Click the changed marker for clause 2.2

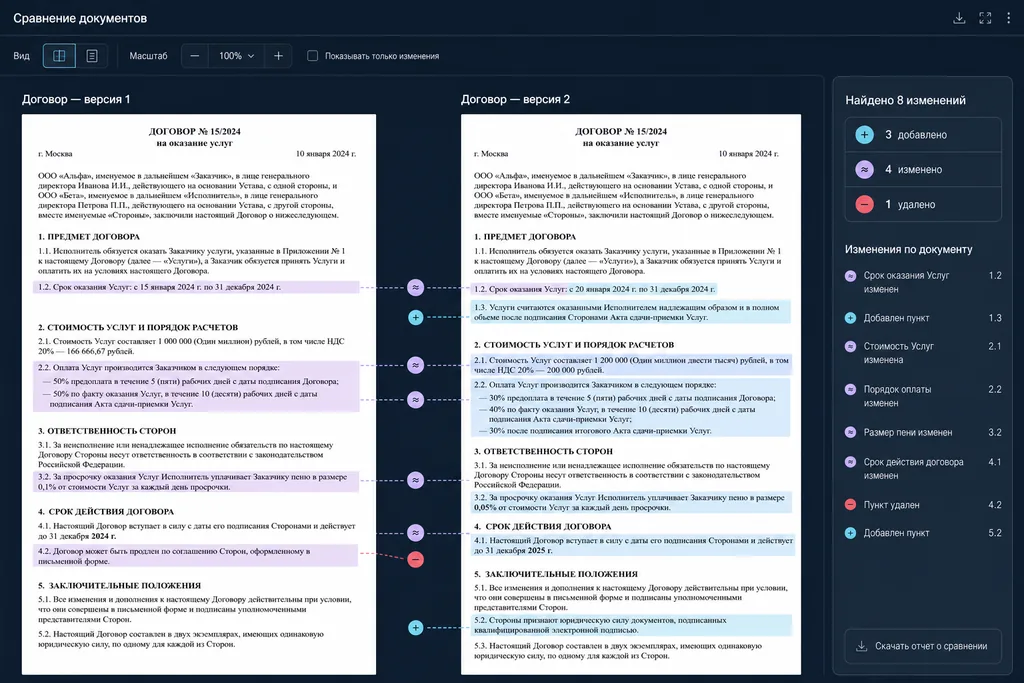415,400
